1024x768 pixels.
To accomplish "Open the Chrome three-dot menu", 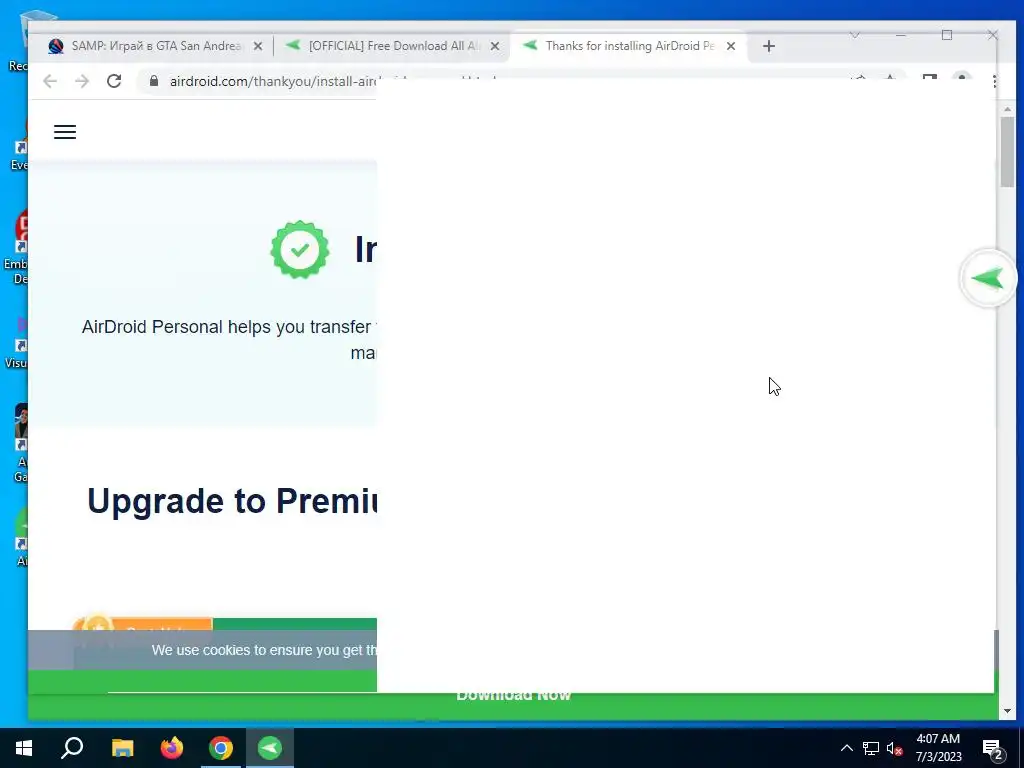I will [x=994, y=82].
